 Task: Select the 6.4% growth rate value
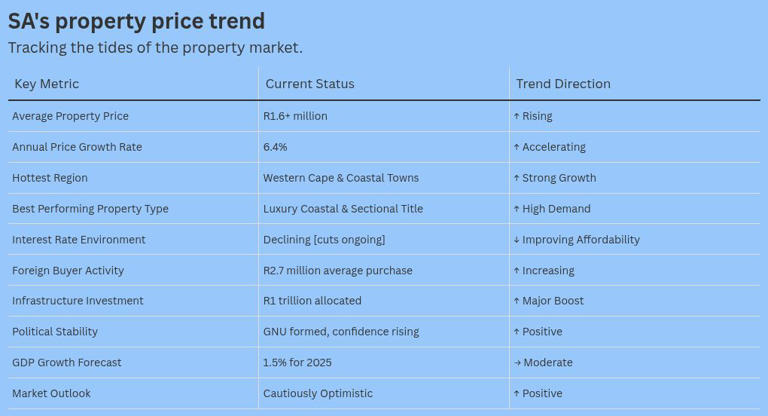tap(275, 147)
